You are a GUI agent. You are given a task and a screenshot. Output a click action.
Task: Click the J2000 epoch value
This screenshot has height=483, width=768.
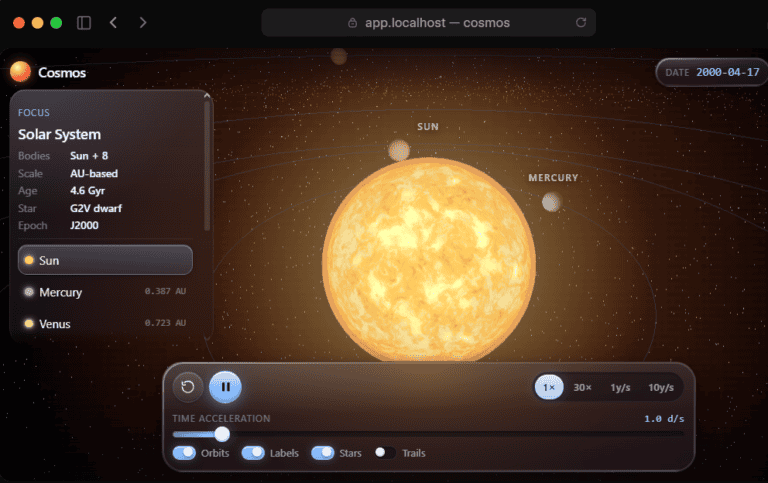point(84,225)
